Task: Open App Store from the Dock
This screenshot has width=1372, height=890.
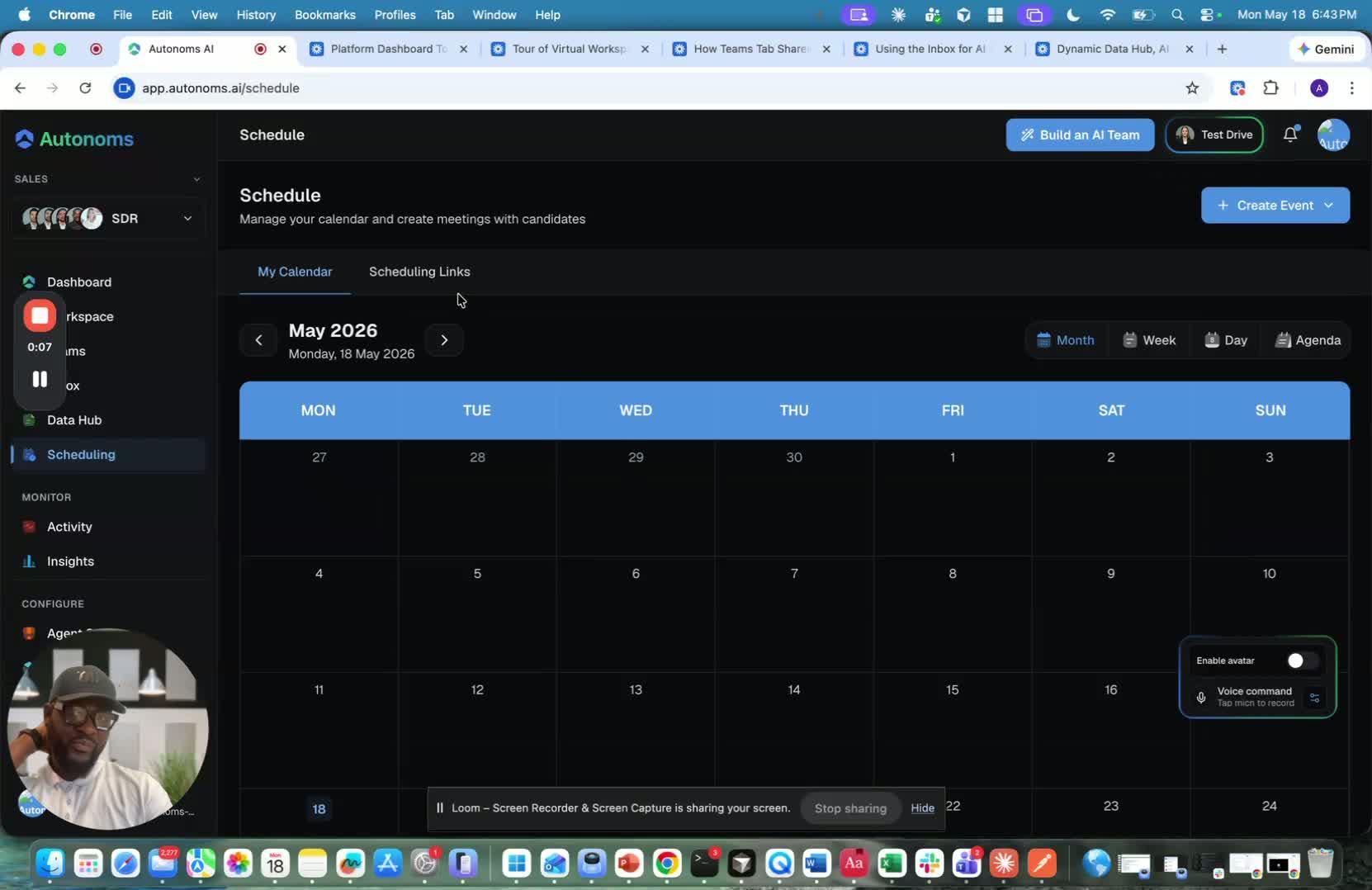Action: [387, 864]
